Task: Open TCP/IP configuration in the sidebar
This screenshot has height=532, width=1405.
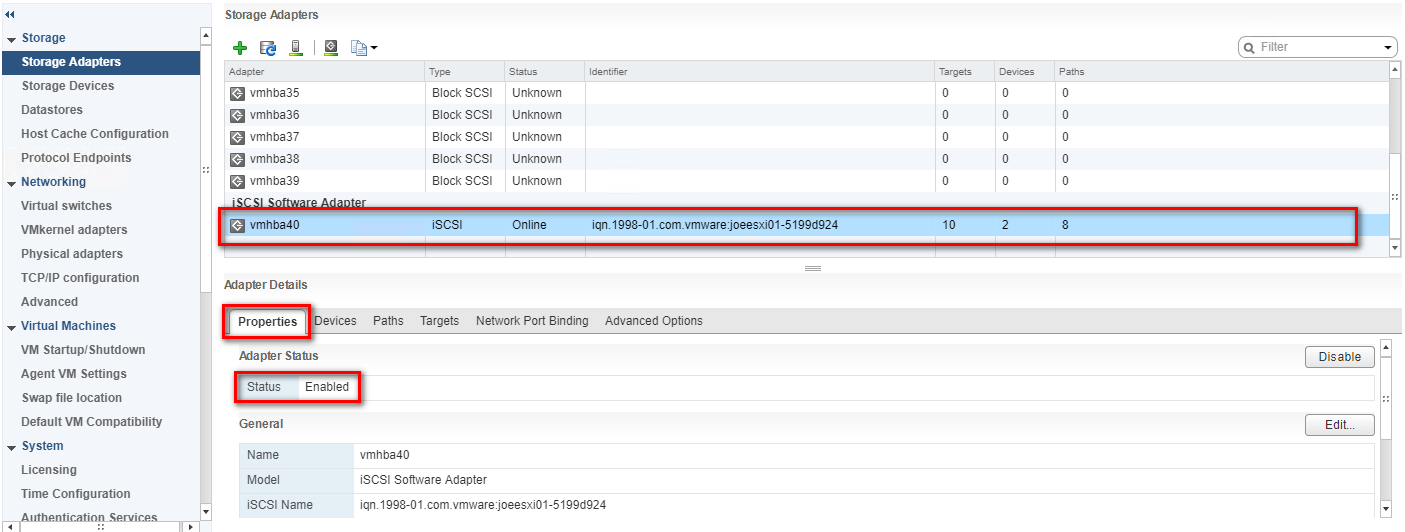Action: click(80, 278)
